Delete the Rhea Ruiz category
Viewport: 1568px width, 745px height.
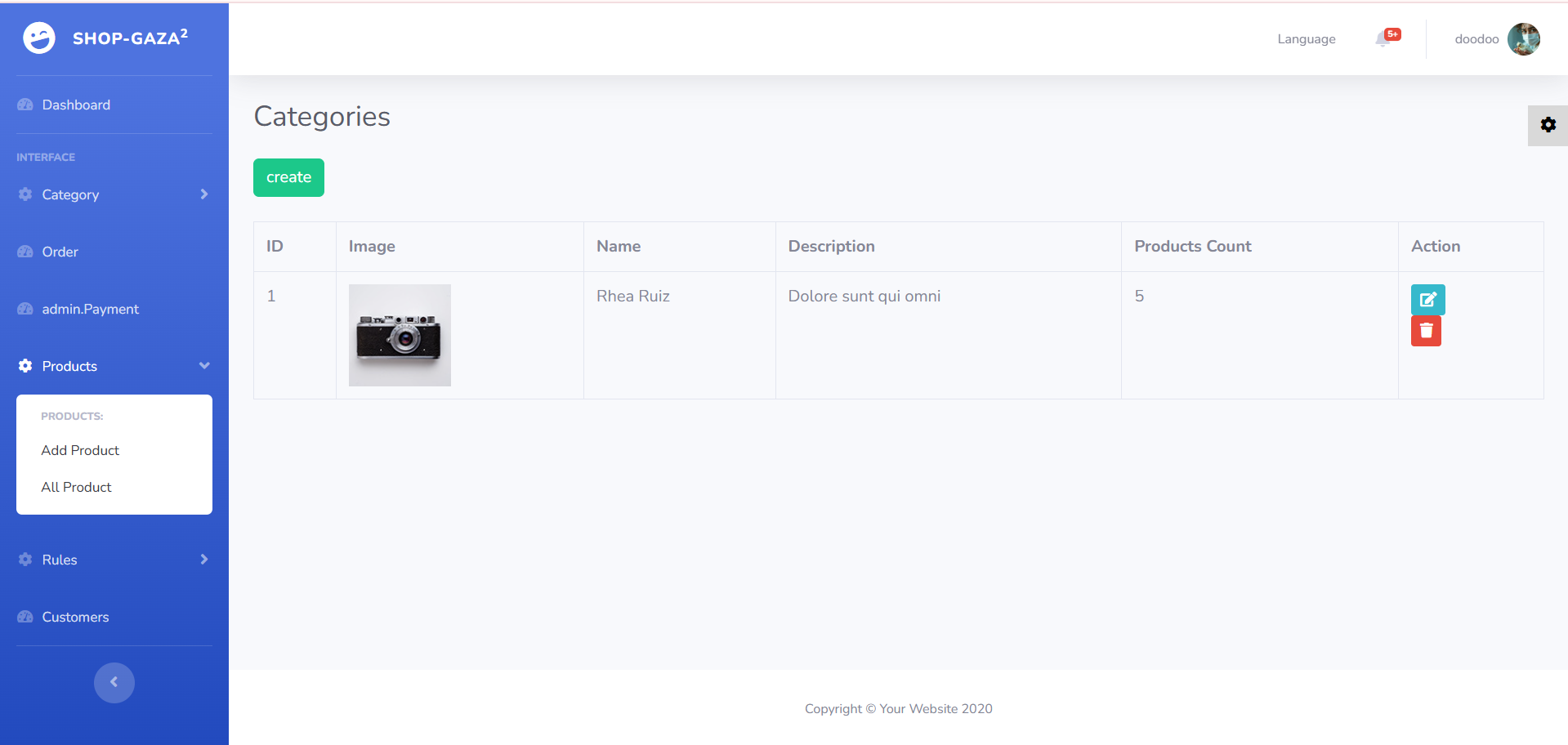(1426, 331)
